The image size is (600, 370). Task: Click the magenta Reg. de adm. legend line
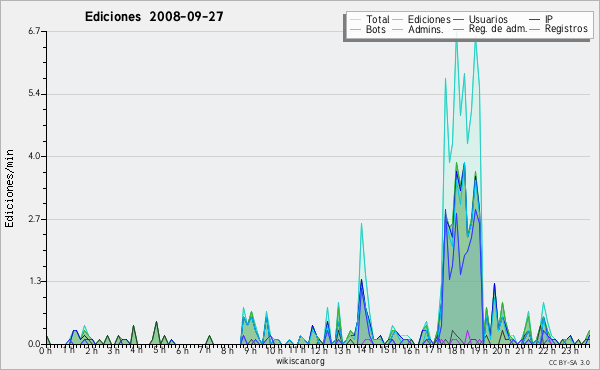tap(458, 29)
